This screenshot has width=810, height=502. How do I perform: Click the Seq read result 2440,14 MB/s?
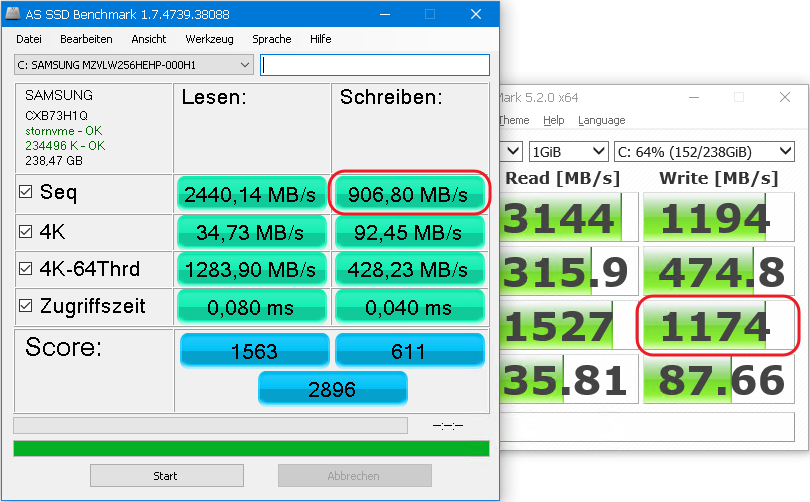click(x=252, y=194)
